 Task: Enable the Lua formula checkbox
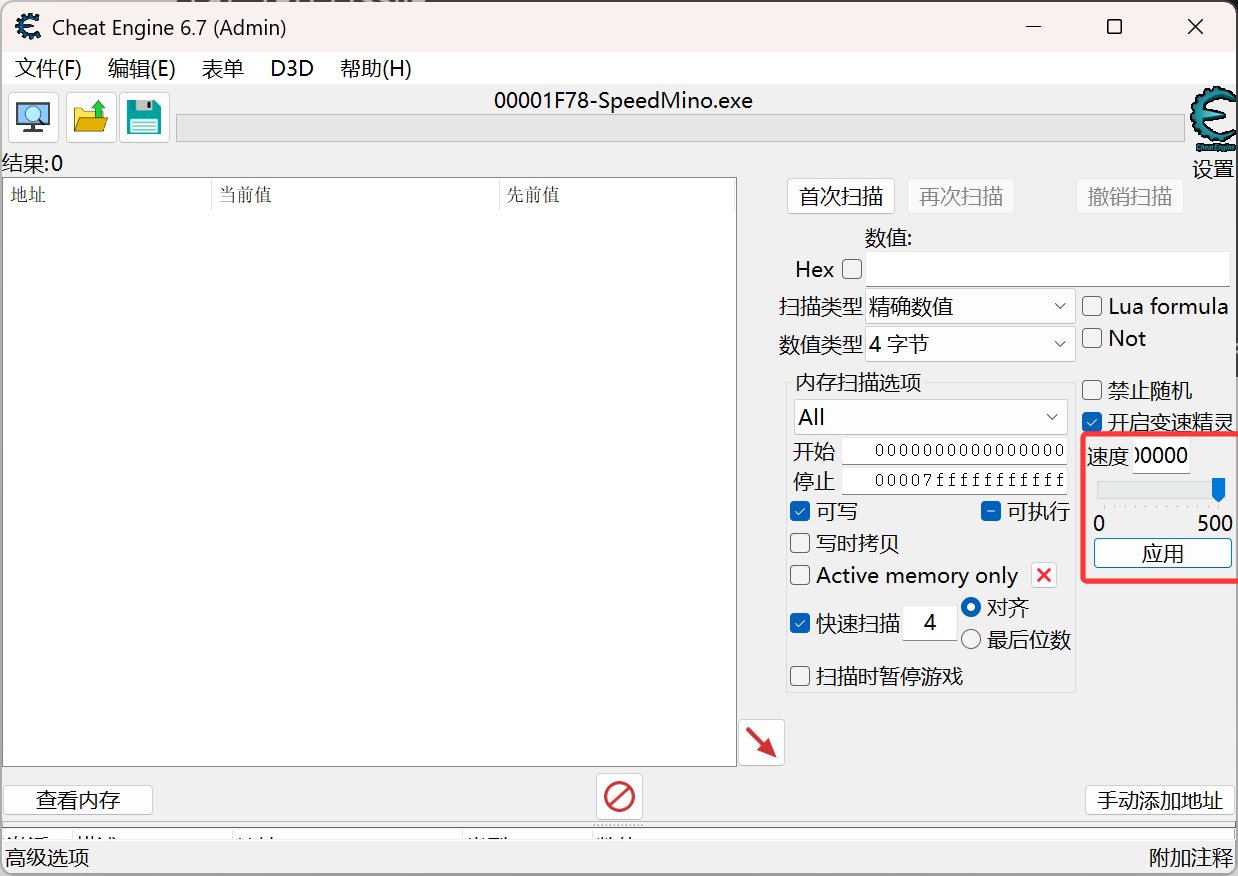click(1092, 306)
